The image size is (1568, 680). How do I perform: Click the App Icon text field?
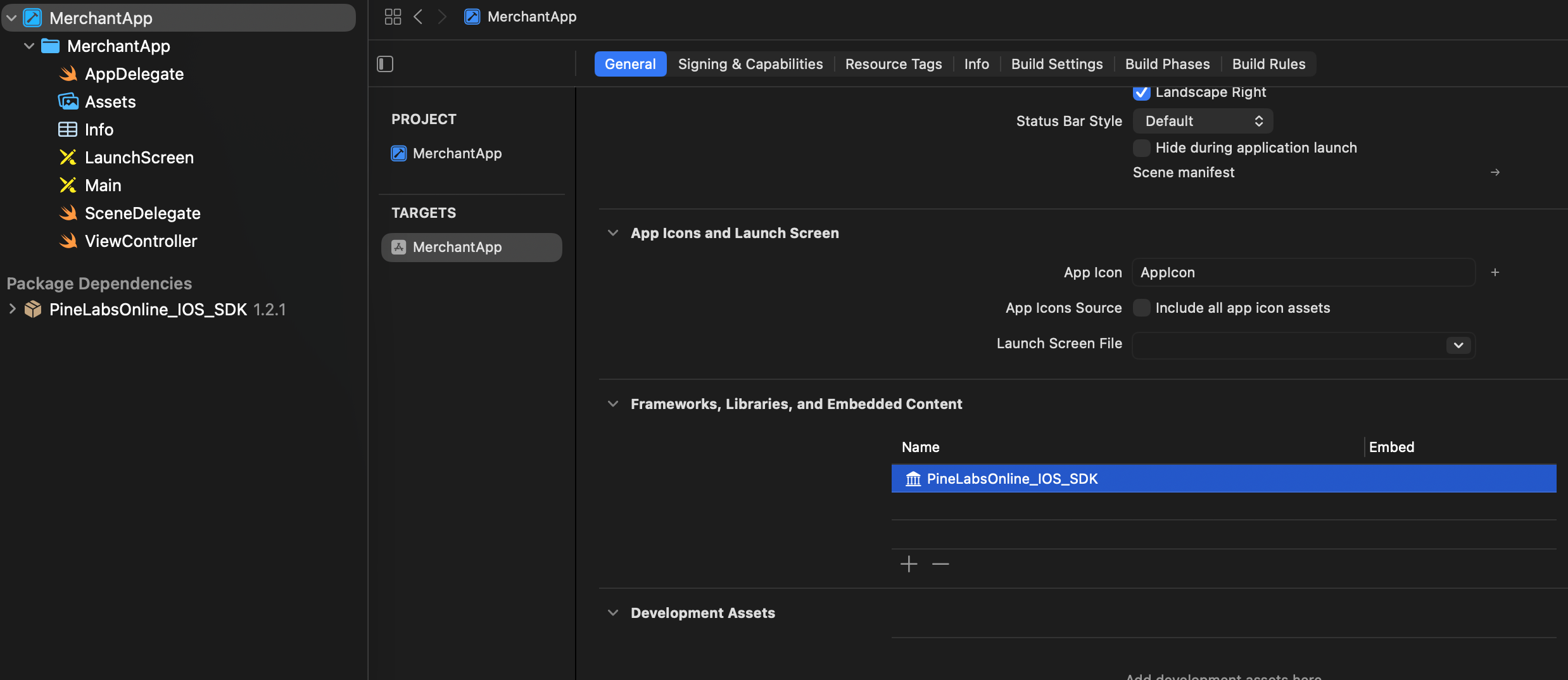tap(1303, 272)
